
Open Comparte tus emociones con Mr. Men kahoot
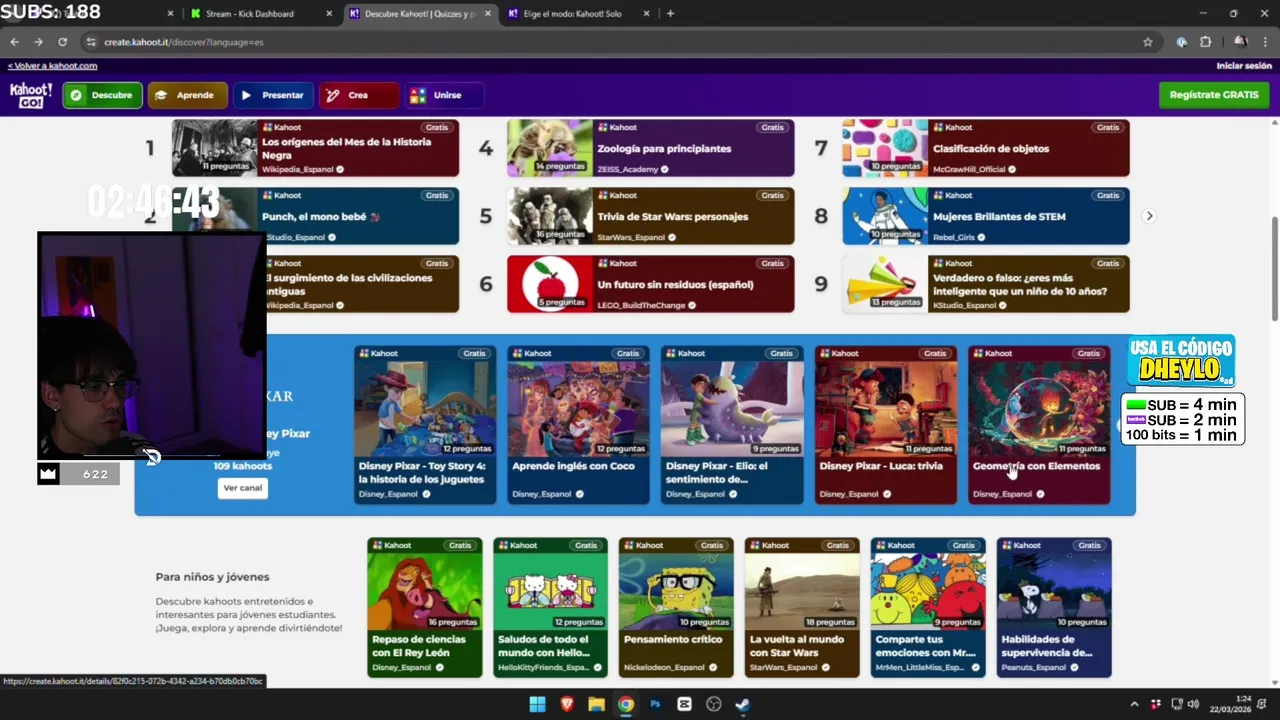[928, 608]
